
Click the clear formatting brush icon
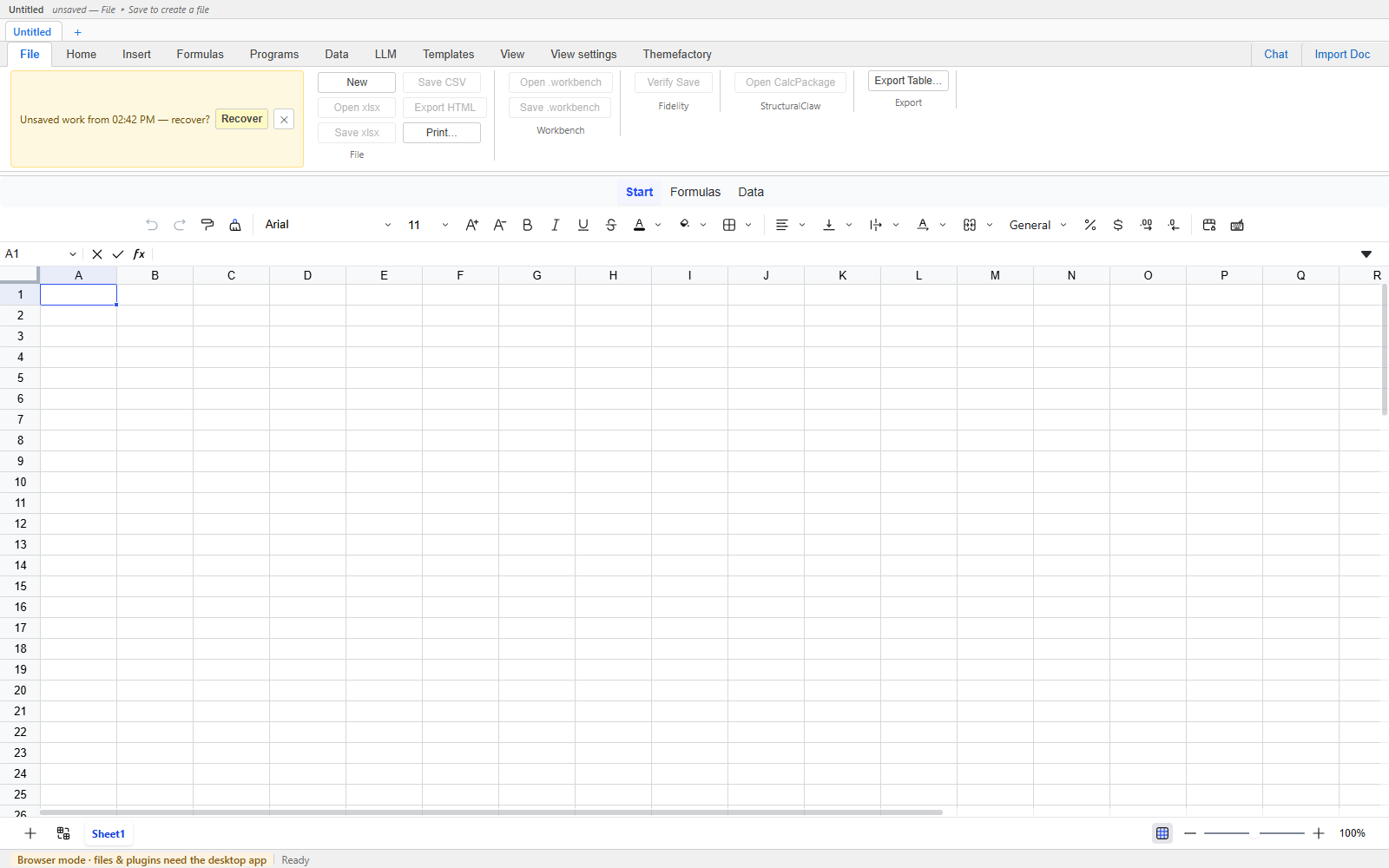[235, 225]
